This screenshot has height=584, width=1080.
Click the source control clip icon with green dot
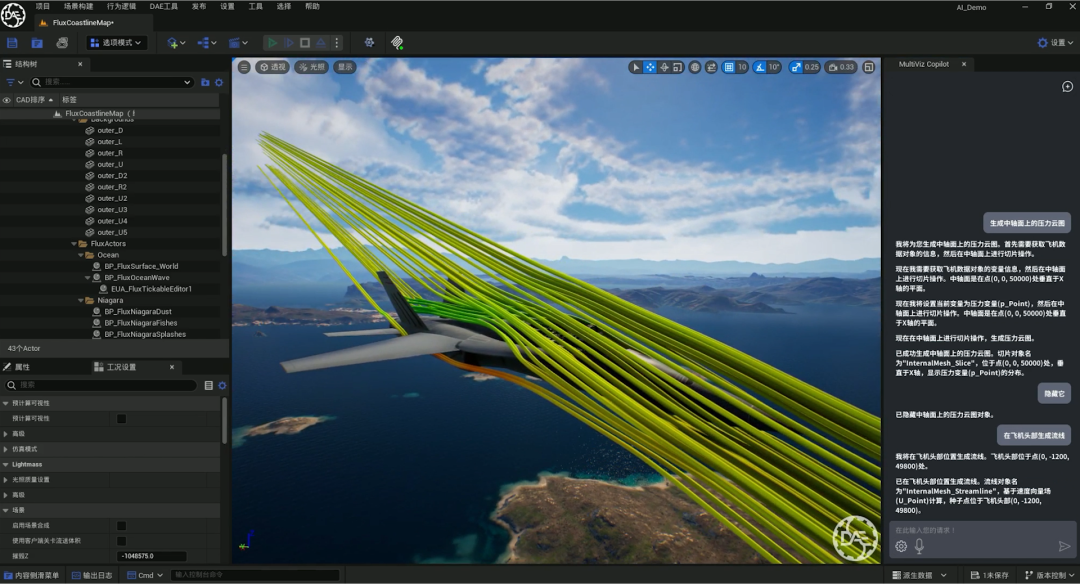(x=397, y=43)
